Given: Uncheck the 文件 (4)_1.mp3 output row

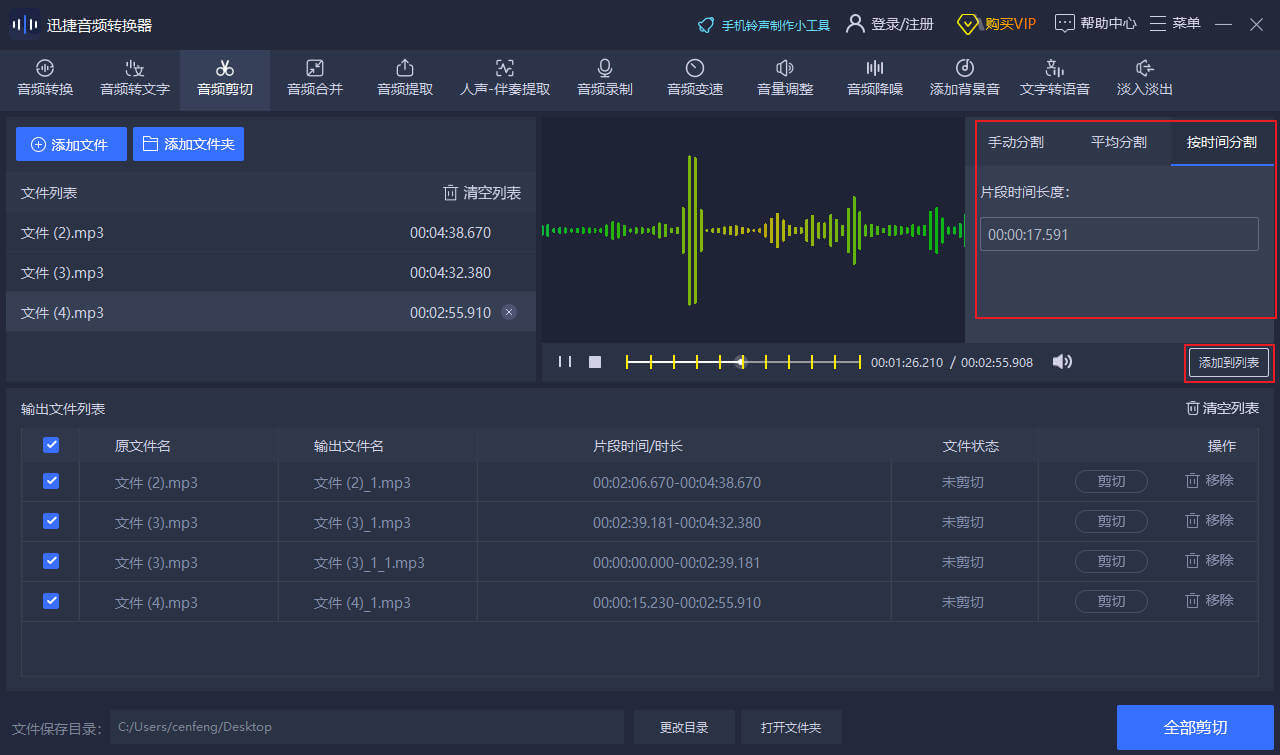Looking at the screenshot, I should tap(50, 601).
